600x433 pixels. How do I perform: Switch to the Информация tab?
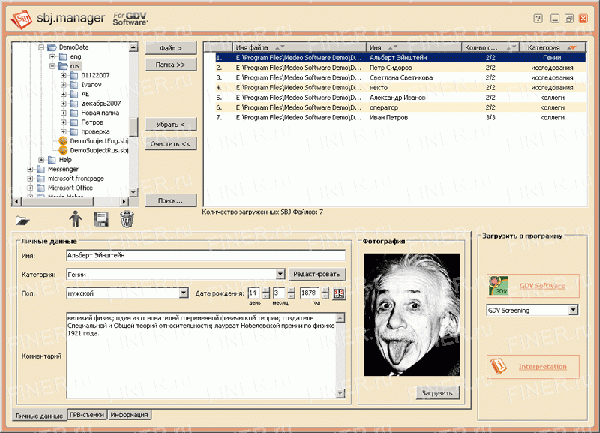tap(129, 415)
